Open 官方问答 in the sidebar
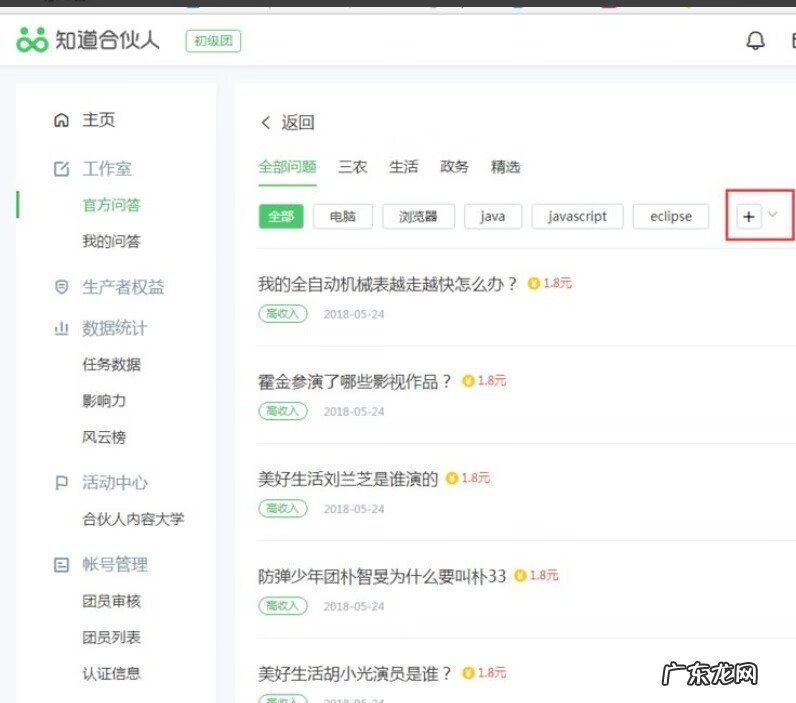Viewport: 796px width, 703px height. (x=111, y=205)
